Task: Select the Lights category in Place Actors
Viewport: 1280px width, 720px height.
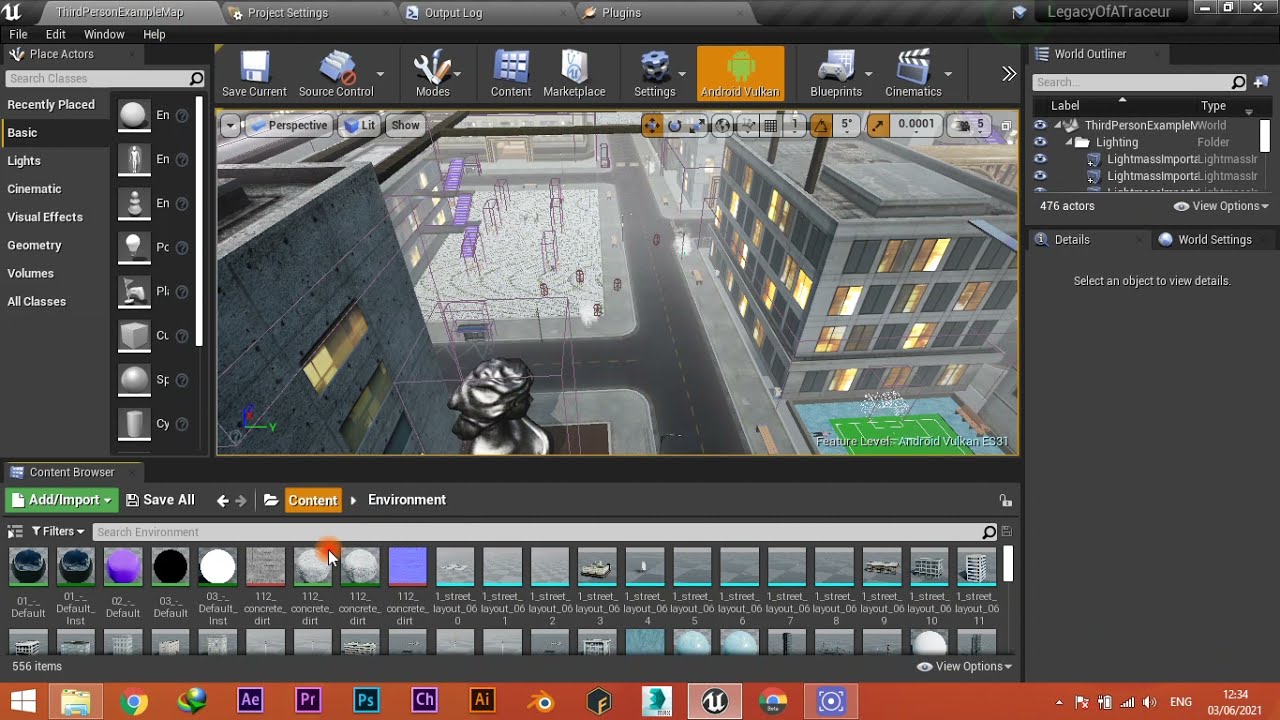Action: [24, 161]
